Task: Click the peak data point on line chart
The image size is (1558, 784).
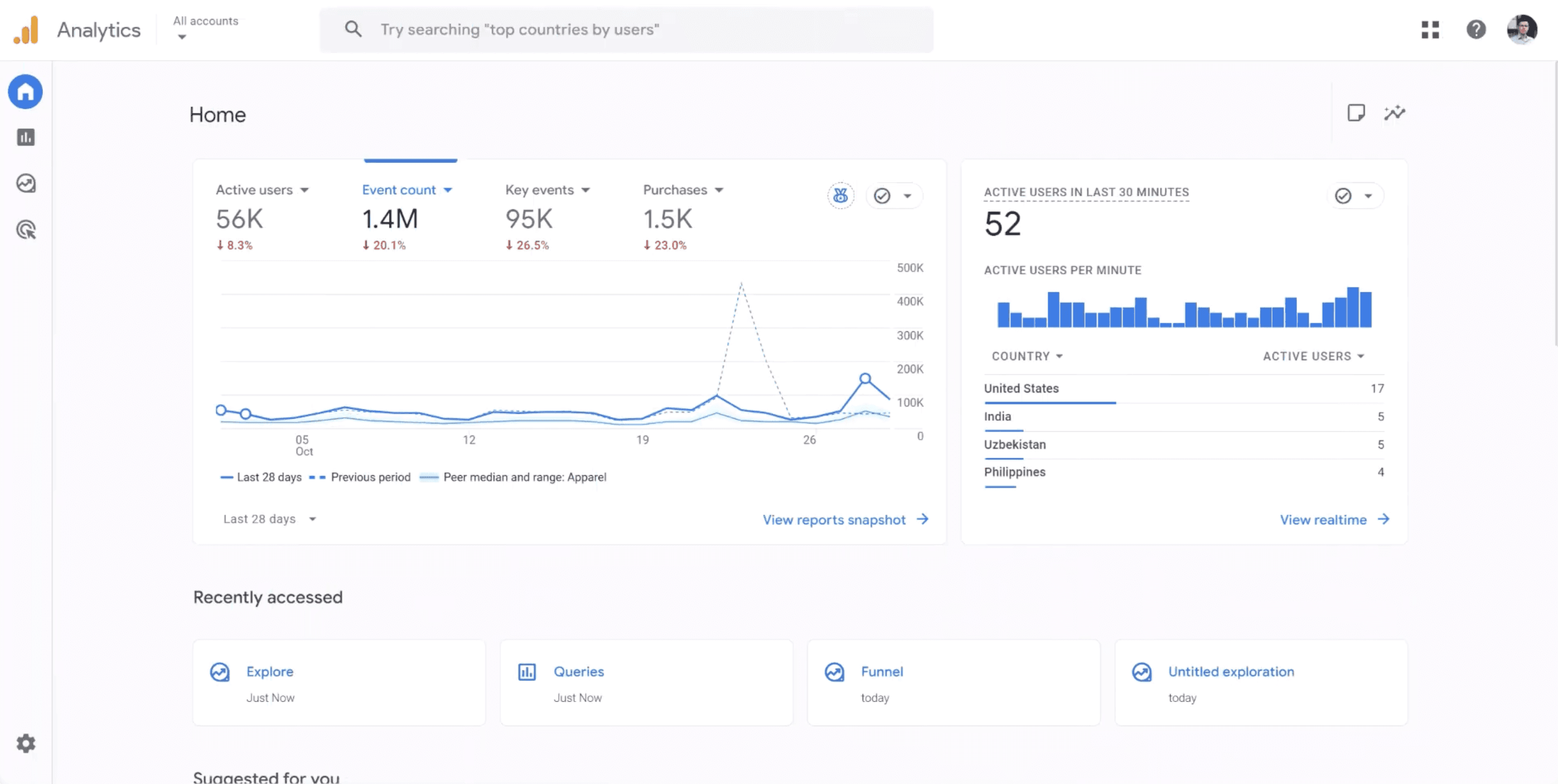Action: 865,379
